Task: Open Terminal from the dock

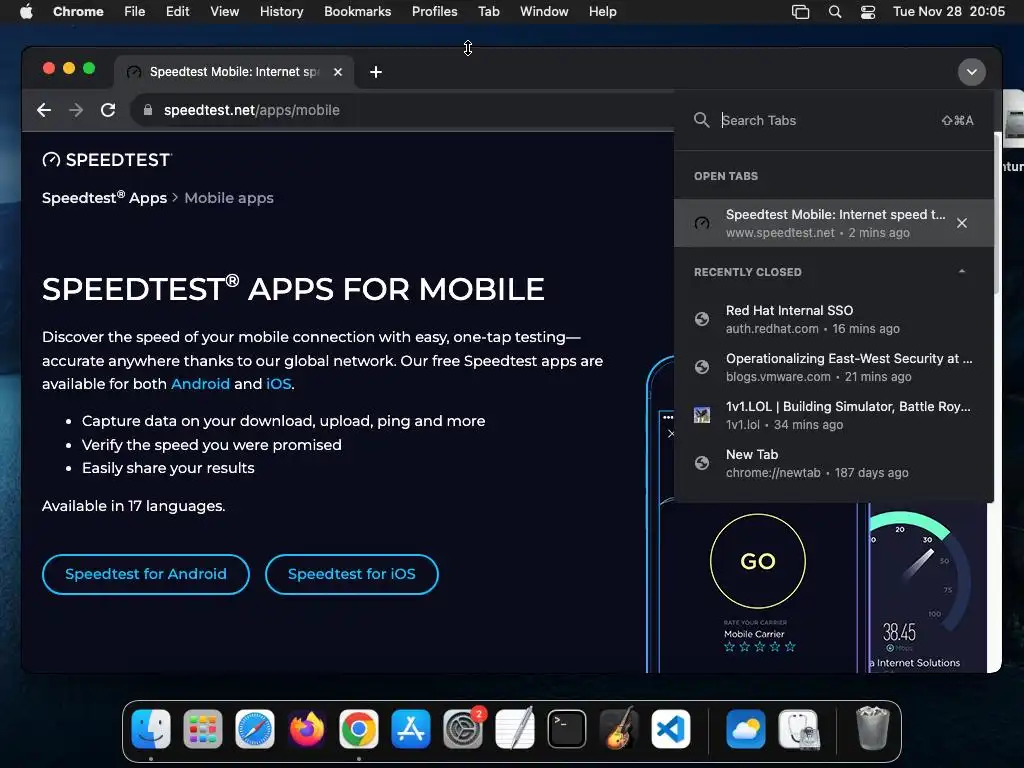Action: tap(566, 729)
